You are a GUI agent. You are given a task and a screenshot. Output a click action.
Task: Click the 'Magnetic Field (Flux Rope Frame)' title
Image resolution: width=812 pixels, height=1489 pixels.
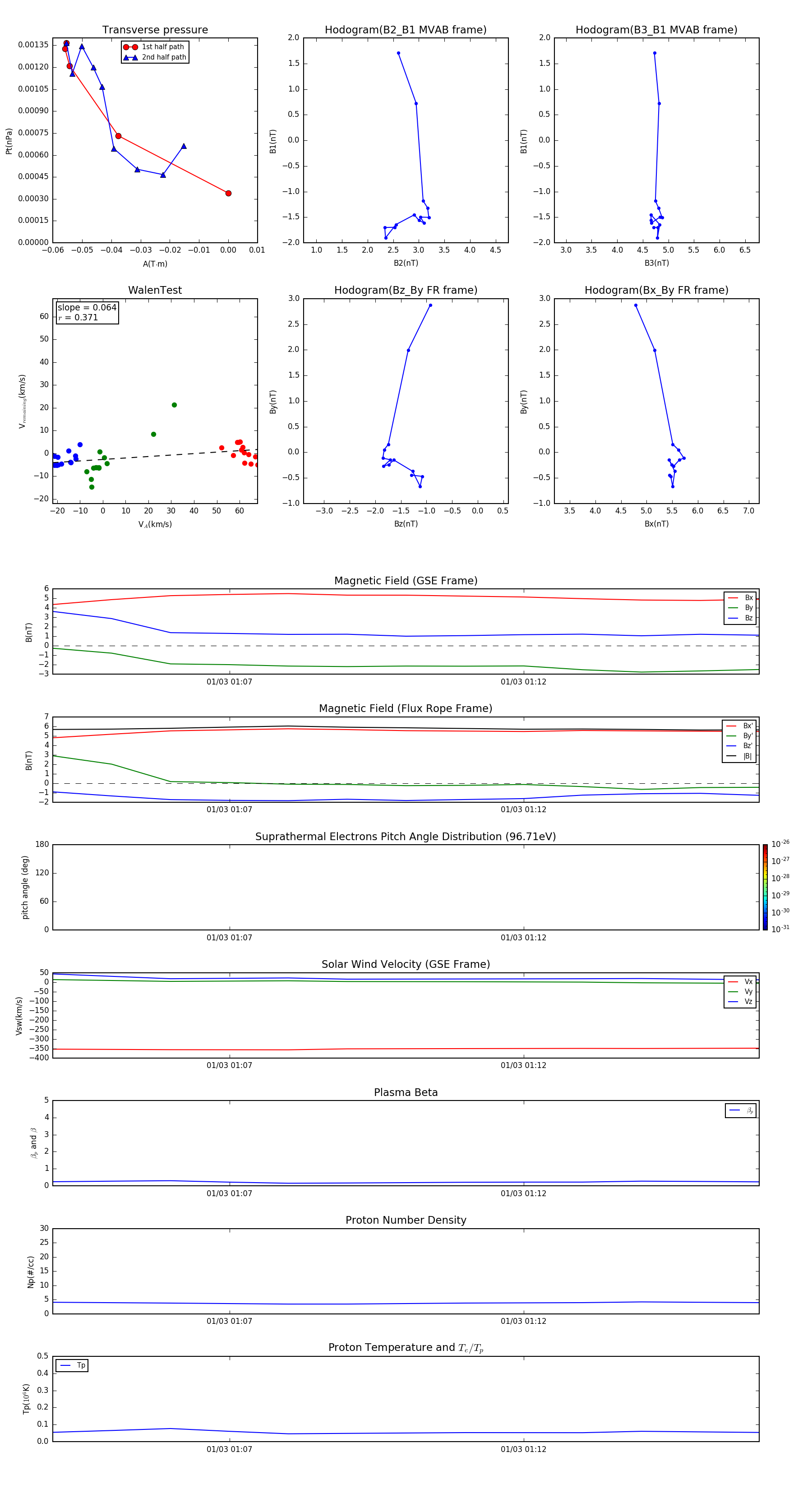coord(406,709)
